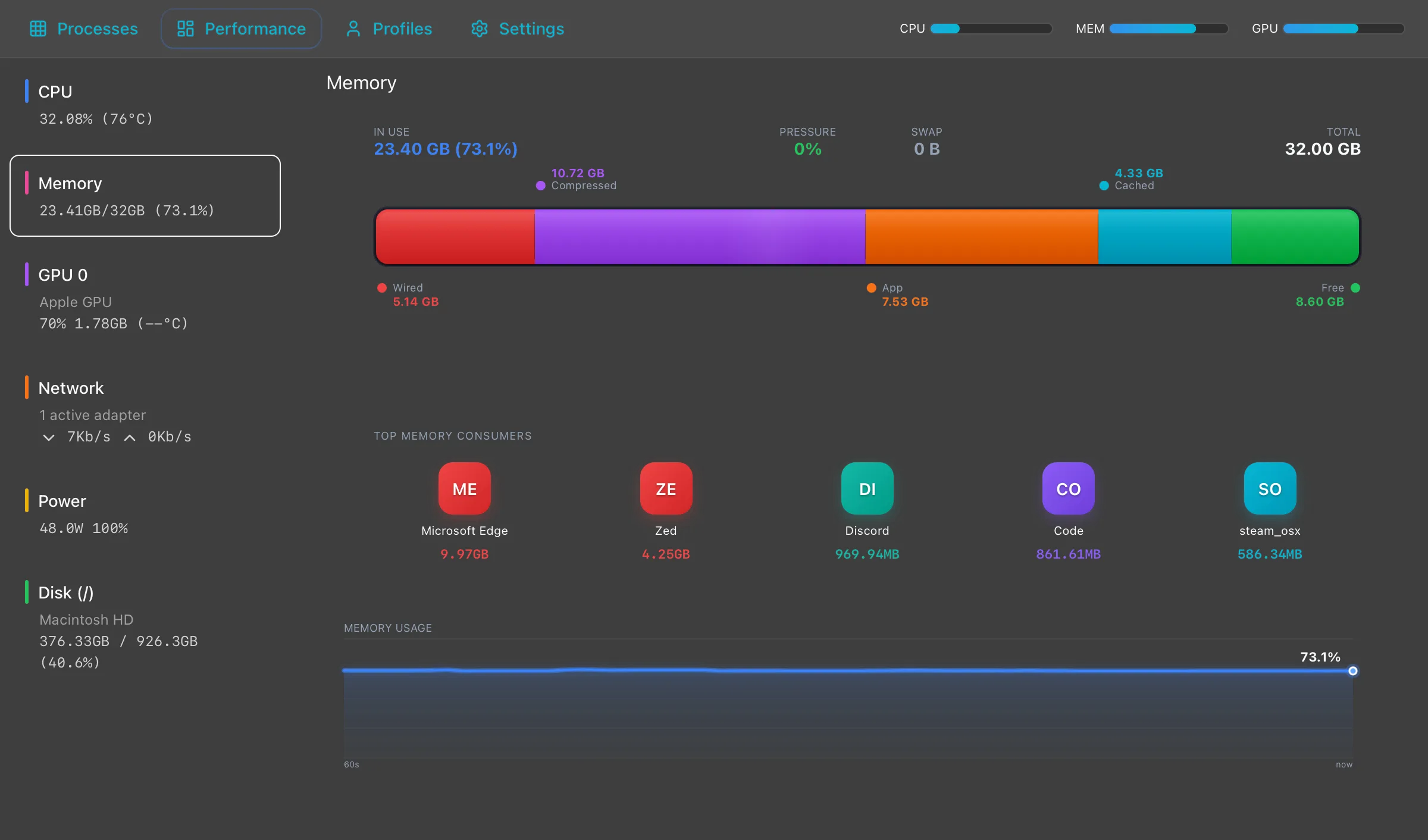Click the network download chevron arrow

click(49, 437)
